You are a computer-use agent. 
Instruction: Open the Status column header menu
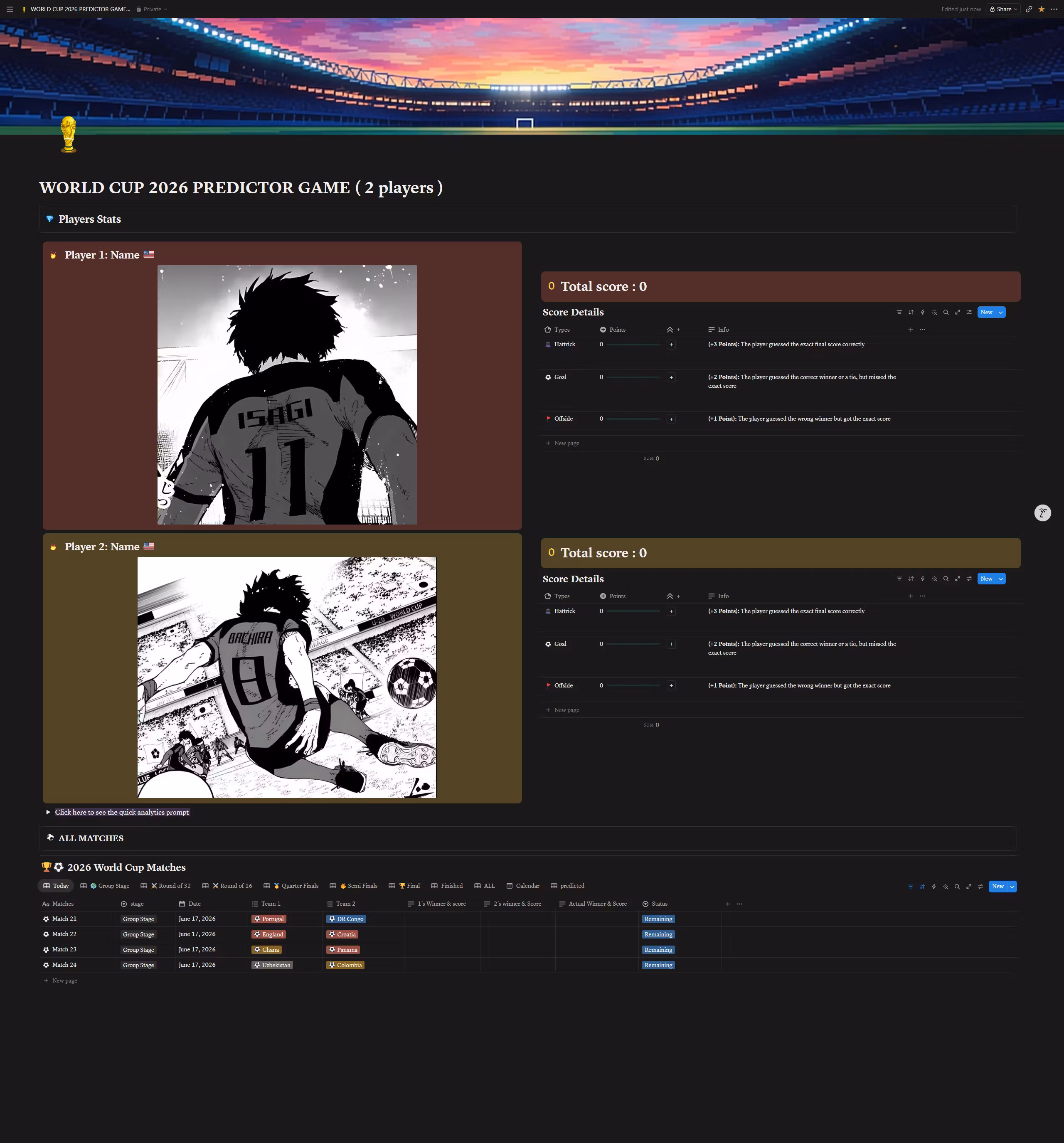pos(681,904)
